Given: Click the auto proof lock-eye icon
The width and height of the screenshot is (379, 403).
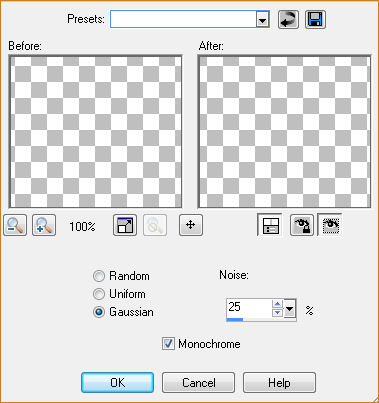Looking at the screenshot, I should pyautogui.click(x=302, y=225).
